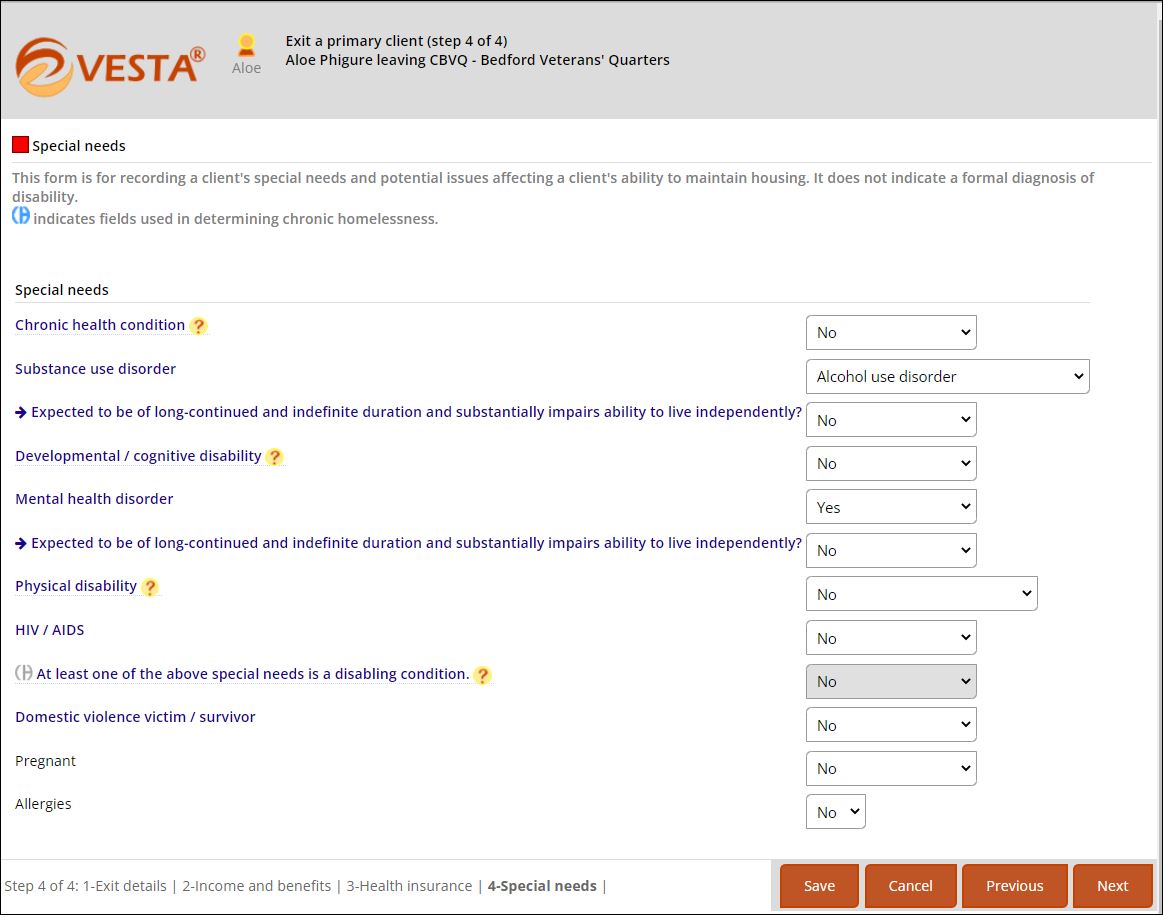1163x915 pixels.
Task: Open the Substance use disorder dropdown
Action: (947, 376)
